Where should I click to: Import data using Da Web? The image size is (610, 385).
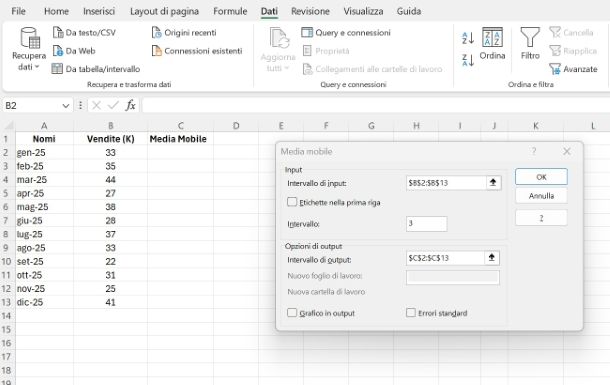(x=74, y=51)
